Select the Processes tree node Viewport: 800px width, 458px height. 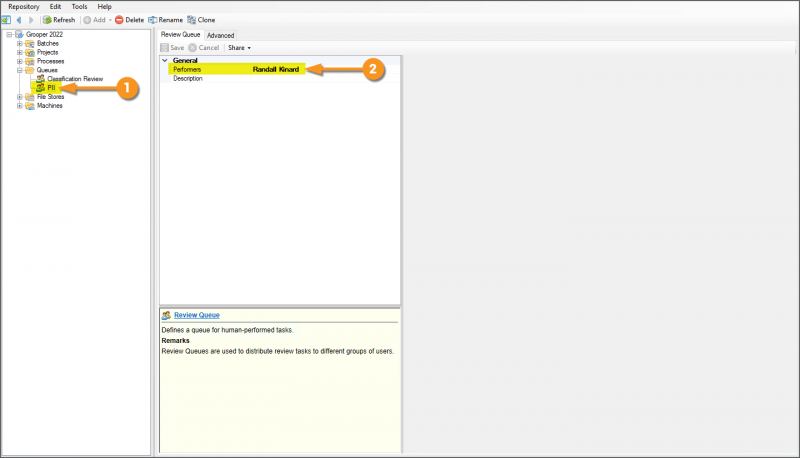(51, 61)
